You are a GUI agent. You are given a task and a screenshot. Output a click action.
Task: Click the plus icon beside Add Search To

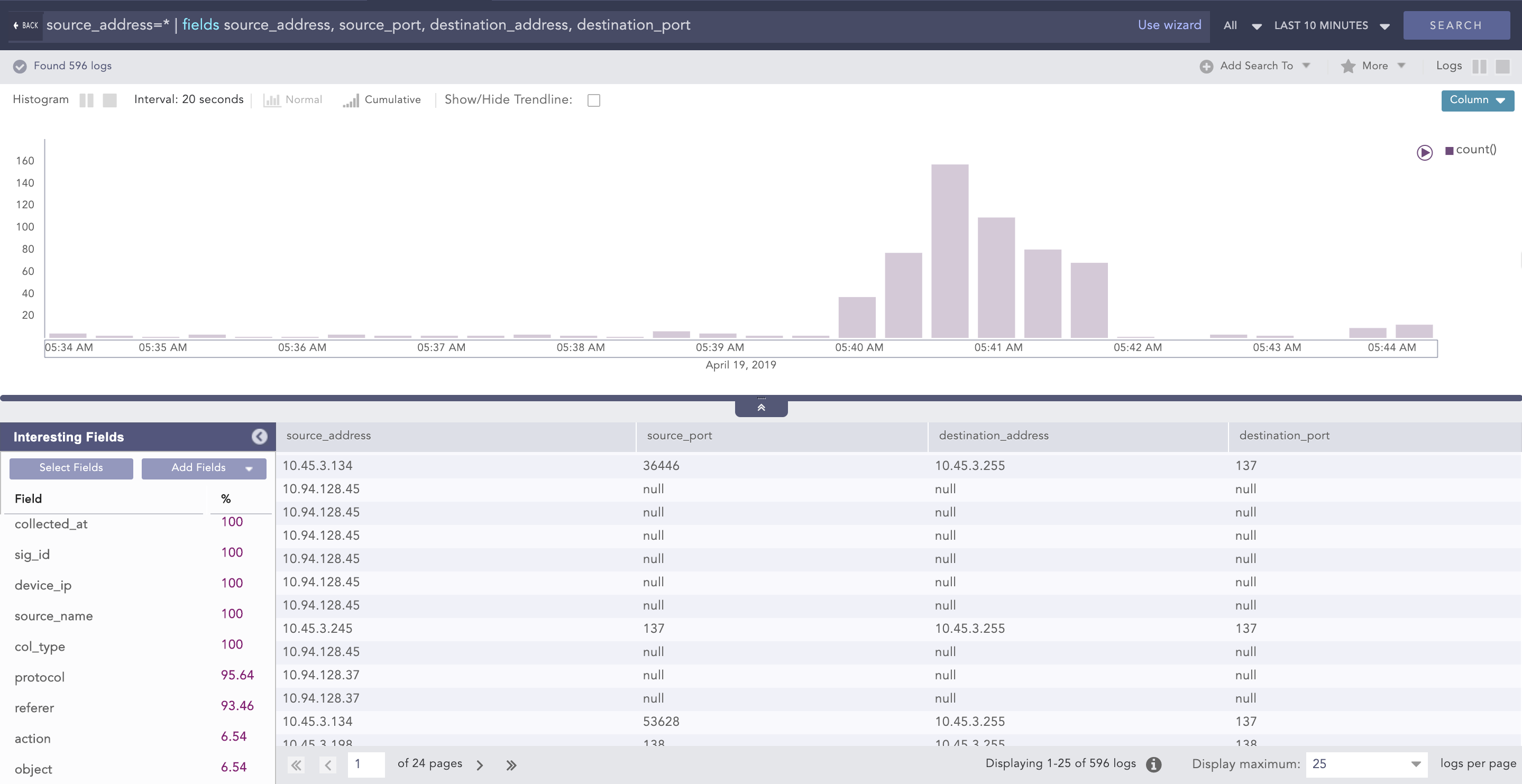point(1207,66)
